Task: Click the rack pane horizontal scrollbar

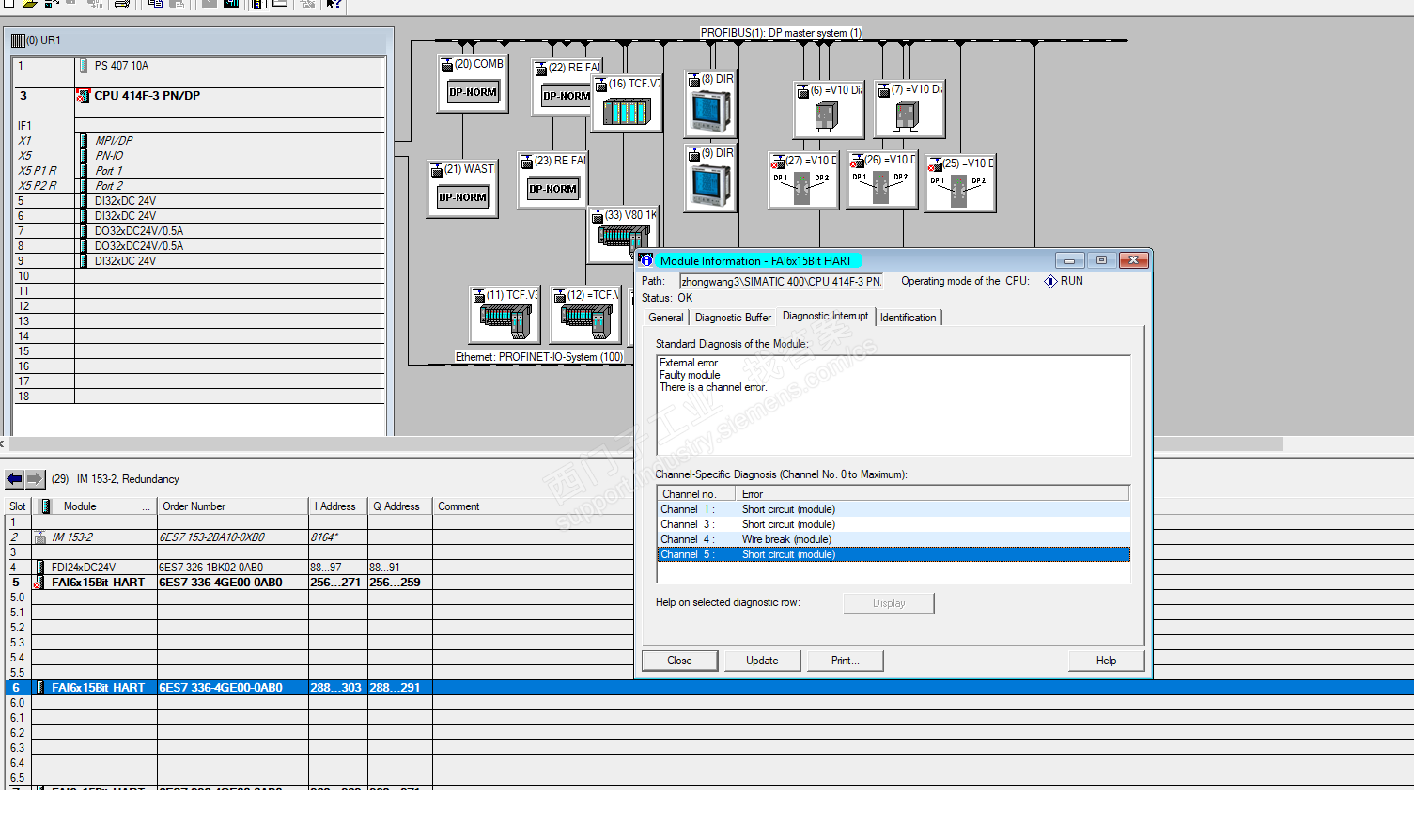Action: click(x=646, y=443)
